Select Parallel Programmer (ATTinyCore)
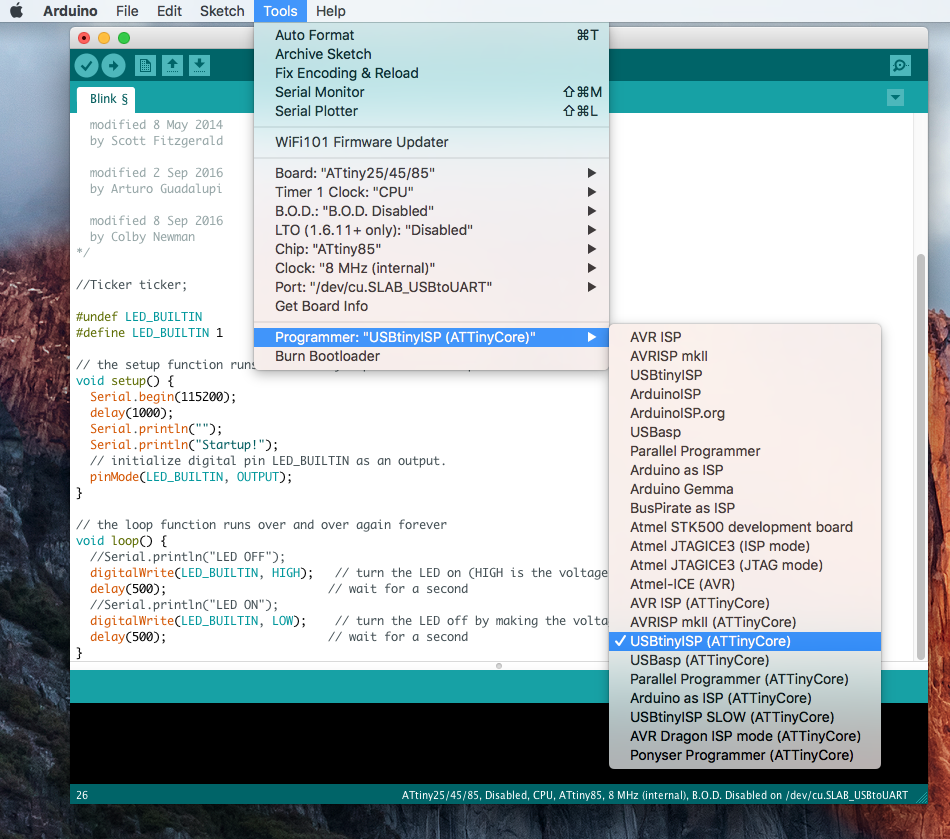 tap(745, 679)
